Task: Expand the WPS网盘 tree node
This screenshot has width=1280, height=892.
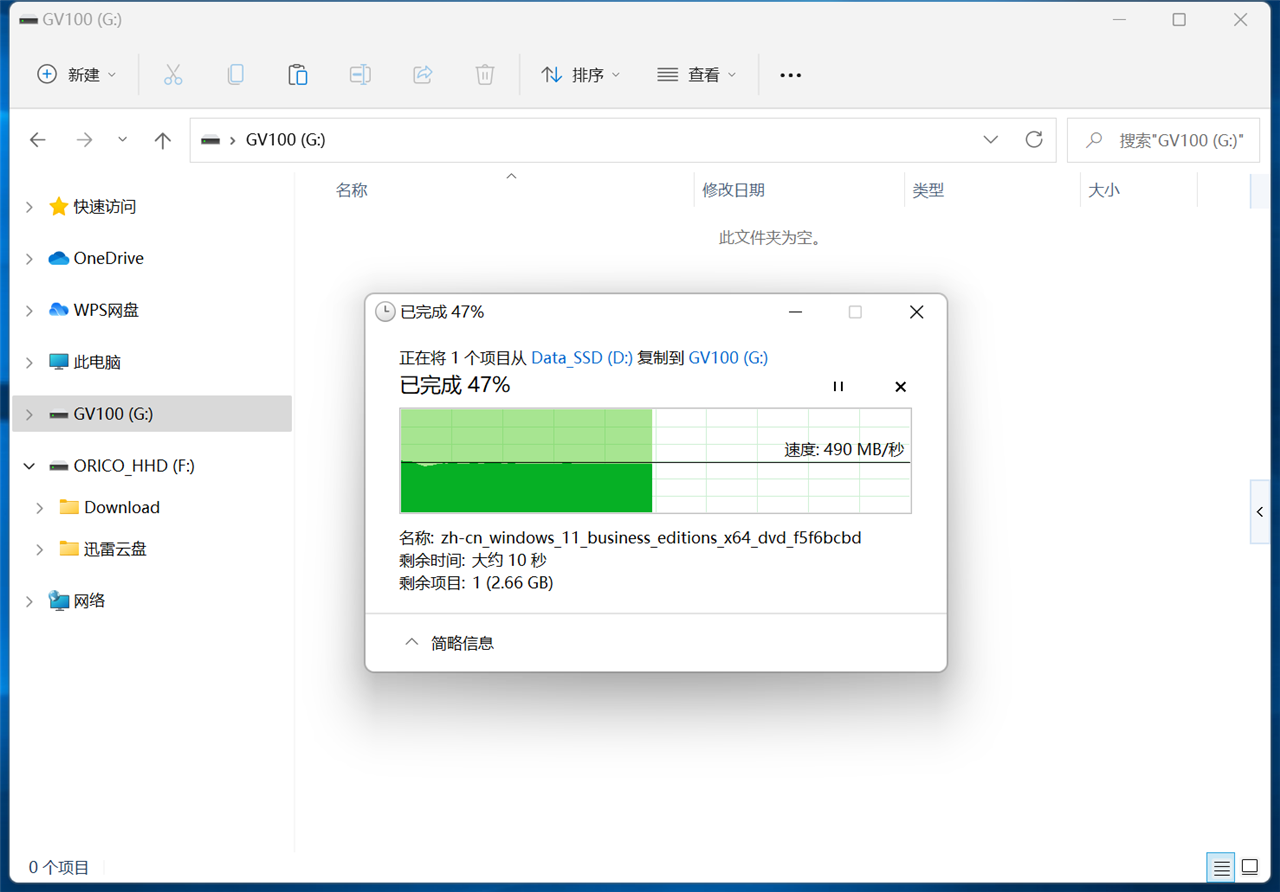Action: 29,310
